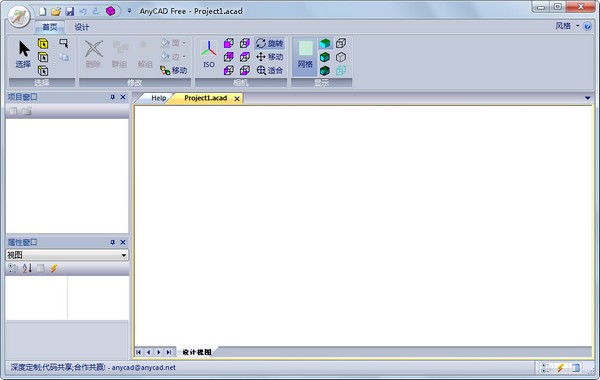Image resolution: width=600 pixels, height=380 pixels.
Task: Click second greyed icon in 项目窗口 toolbar
Action: pyautogui.click(x=26, y=111)
